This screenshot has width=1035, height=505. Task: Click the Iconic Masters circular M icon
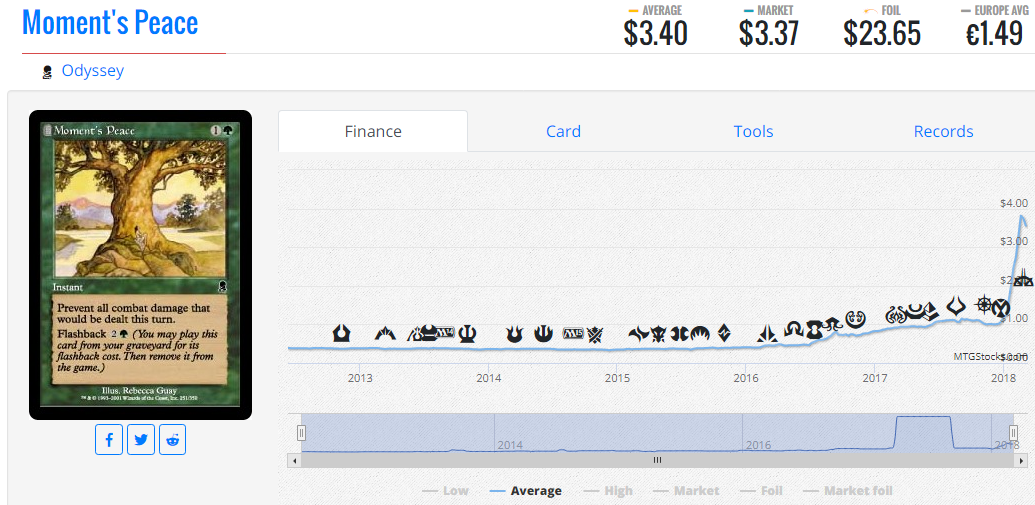(1000, 308)
